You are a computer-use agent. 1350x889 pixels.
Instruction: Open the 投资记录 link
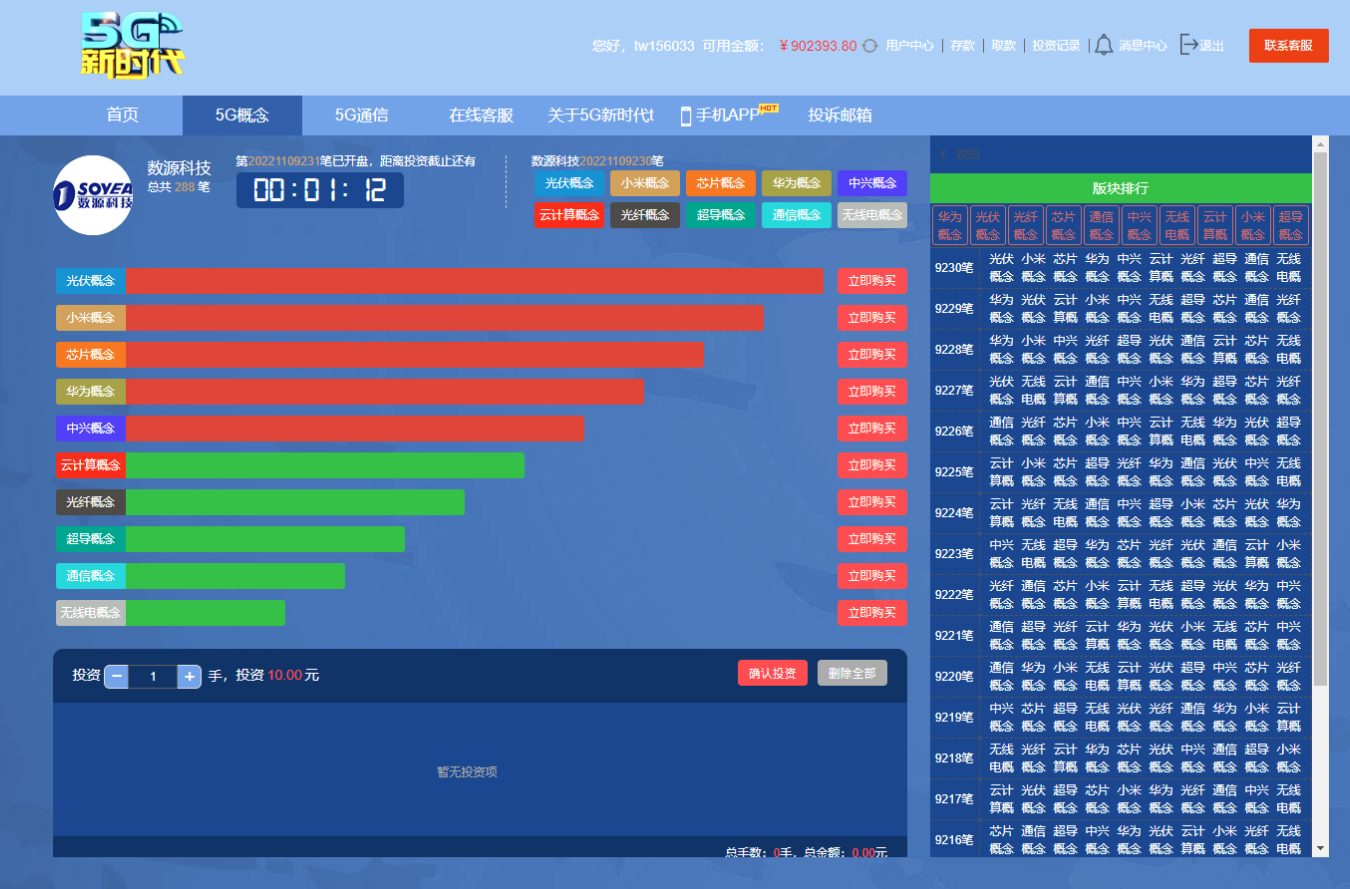click(1056, 46)
